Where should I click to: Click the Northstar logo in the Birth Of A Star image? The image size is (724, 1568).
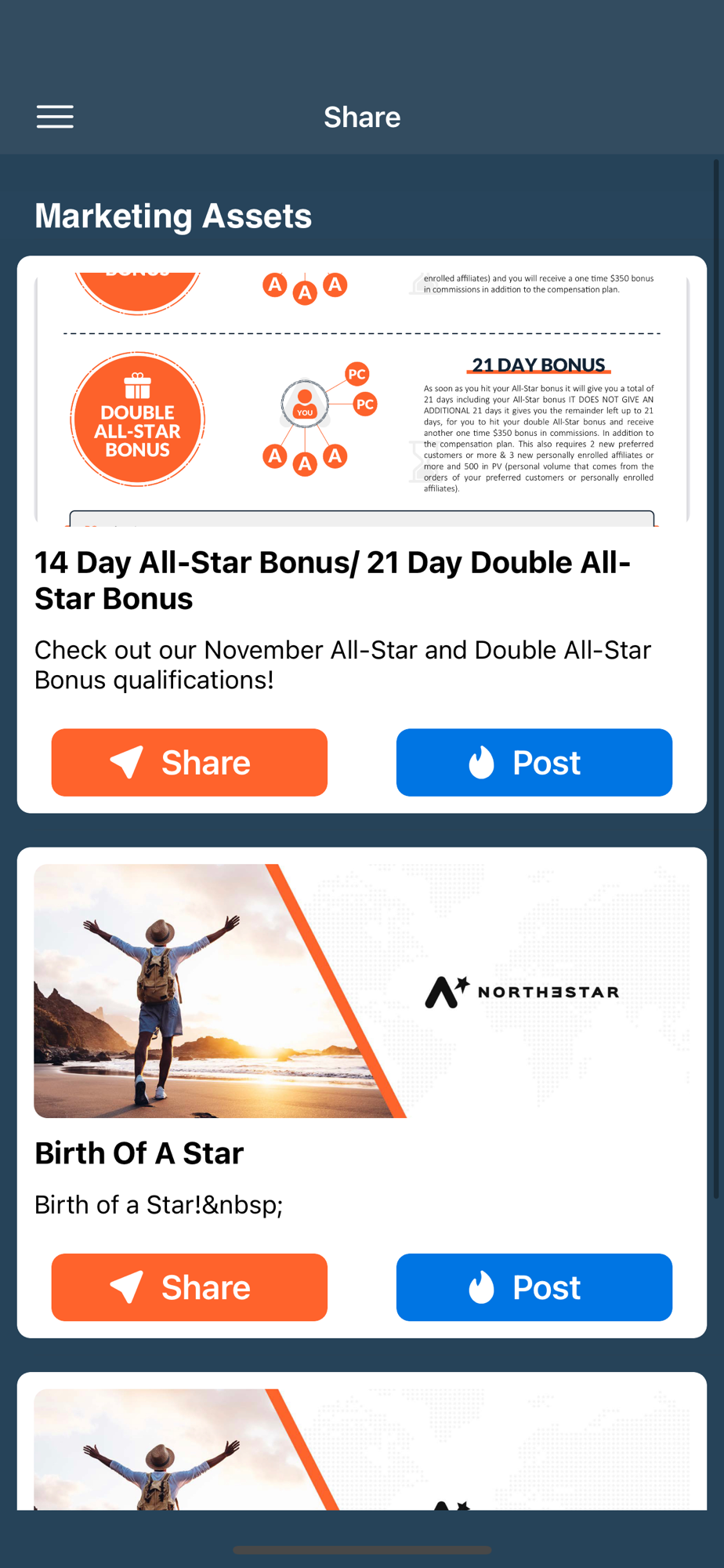point(522,992)
